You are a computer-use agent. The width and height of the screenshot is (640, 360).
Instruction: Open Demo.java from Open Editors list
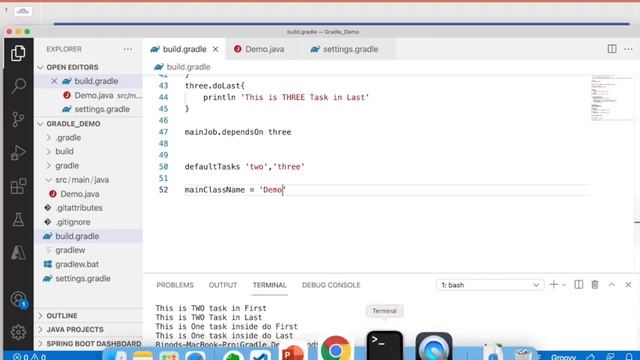click(x=88, y=96)
